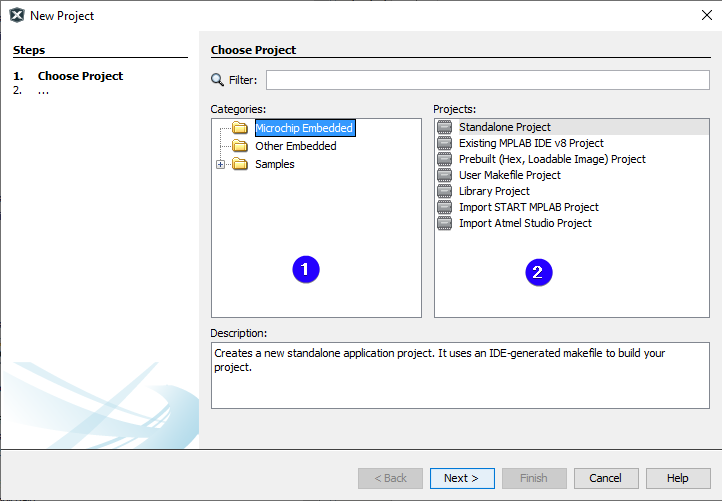Click the Description text box
Viewport: 722px width, 501px height.
click(460, 375)
